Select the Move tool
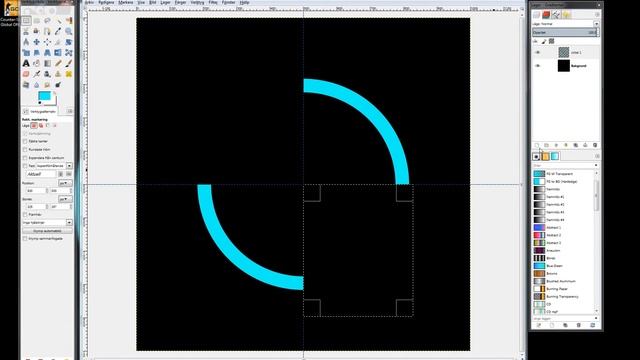640x360 pixels. pyautogui.click(x=37, y=42)
